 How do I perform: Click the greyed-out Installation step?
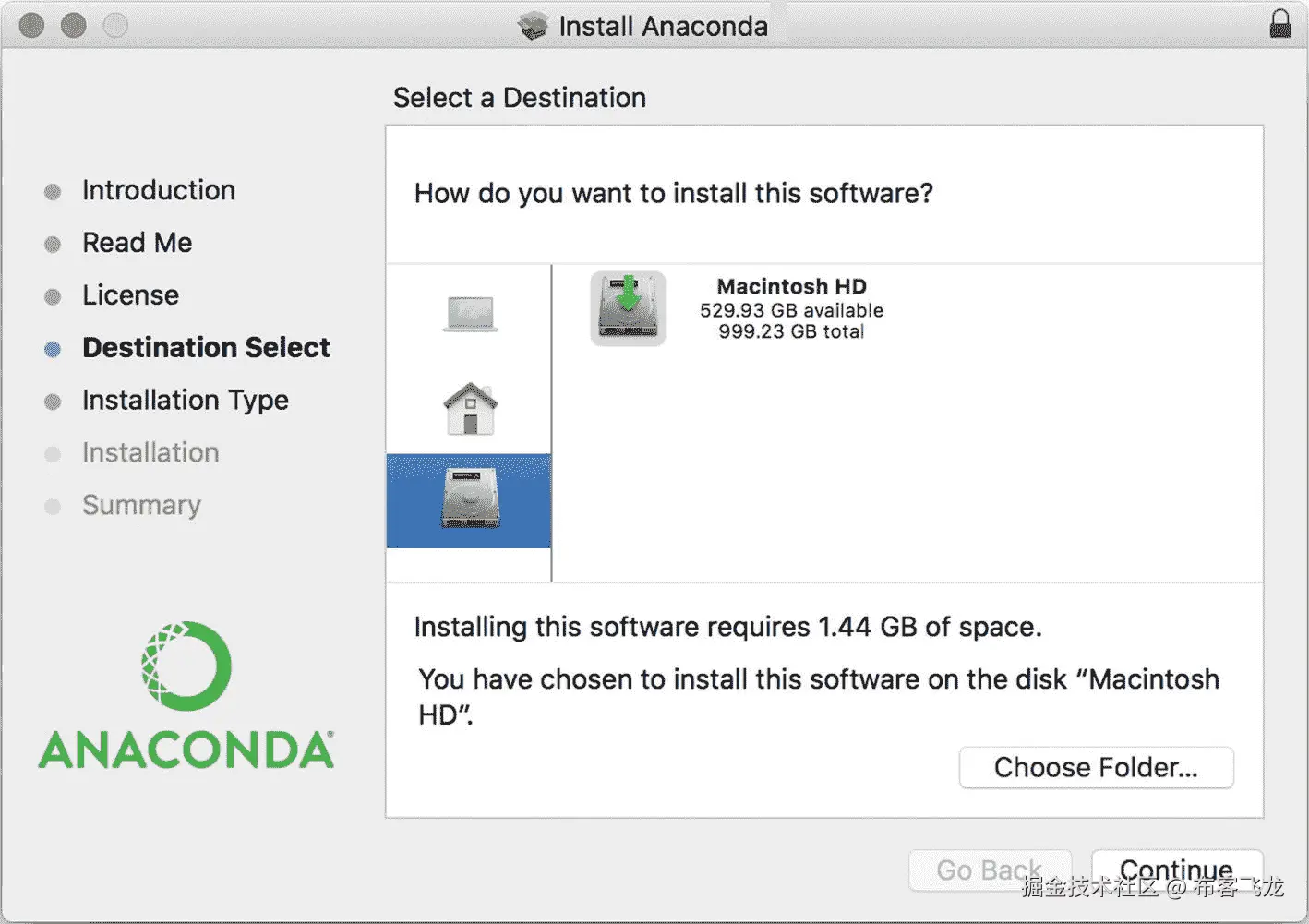click(x=150, y=453)
